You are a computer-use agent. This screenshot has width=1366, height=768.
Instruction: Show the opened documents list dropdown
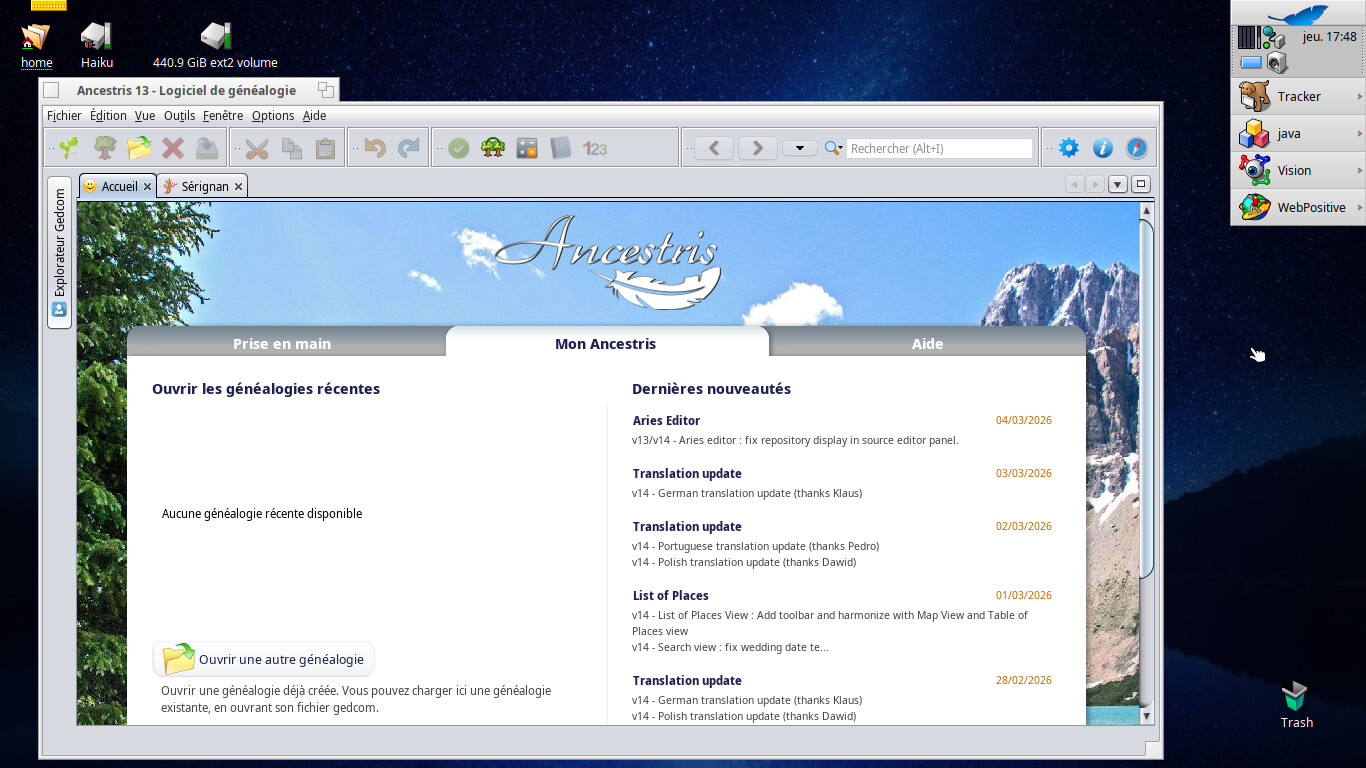pyautogui.click(x=1118, y=184)
